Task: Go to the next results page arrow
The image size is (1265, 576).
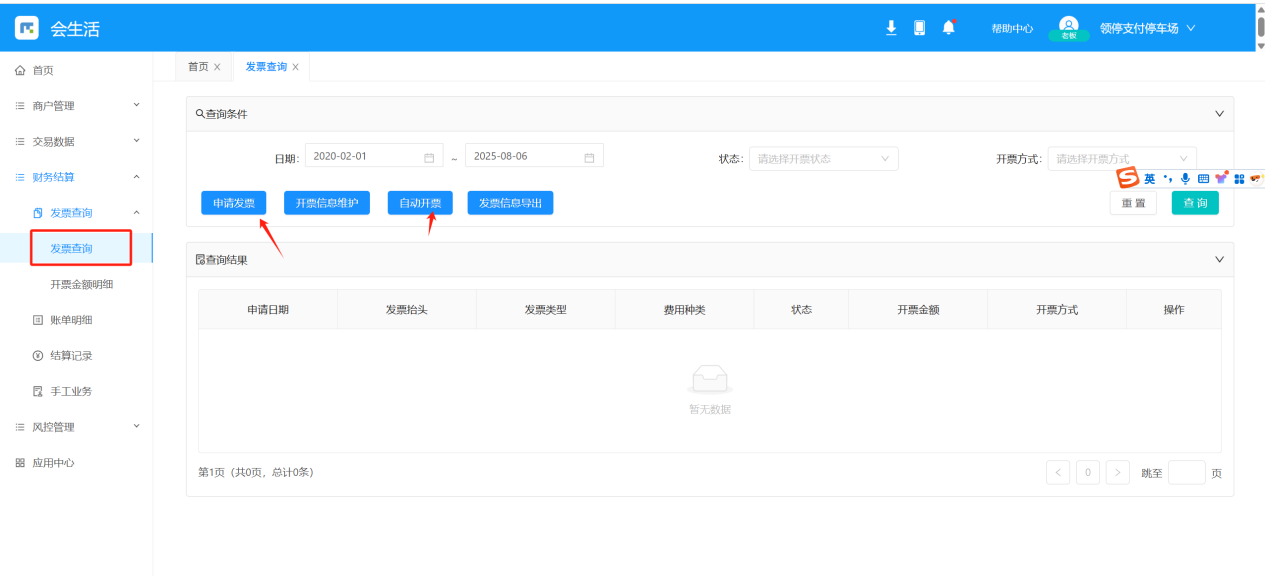Action: tap(1118, 473)
